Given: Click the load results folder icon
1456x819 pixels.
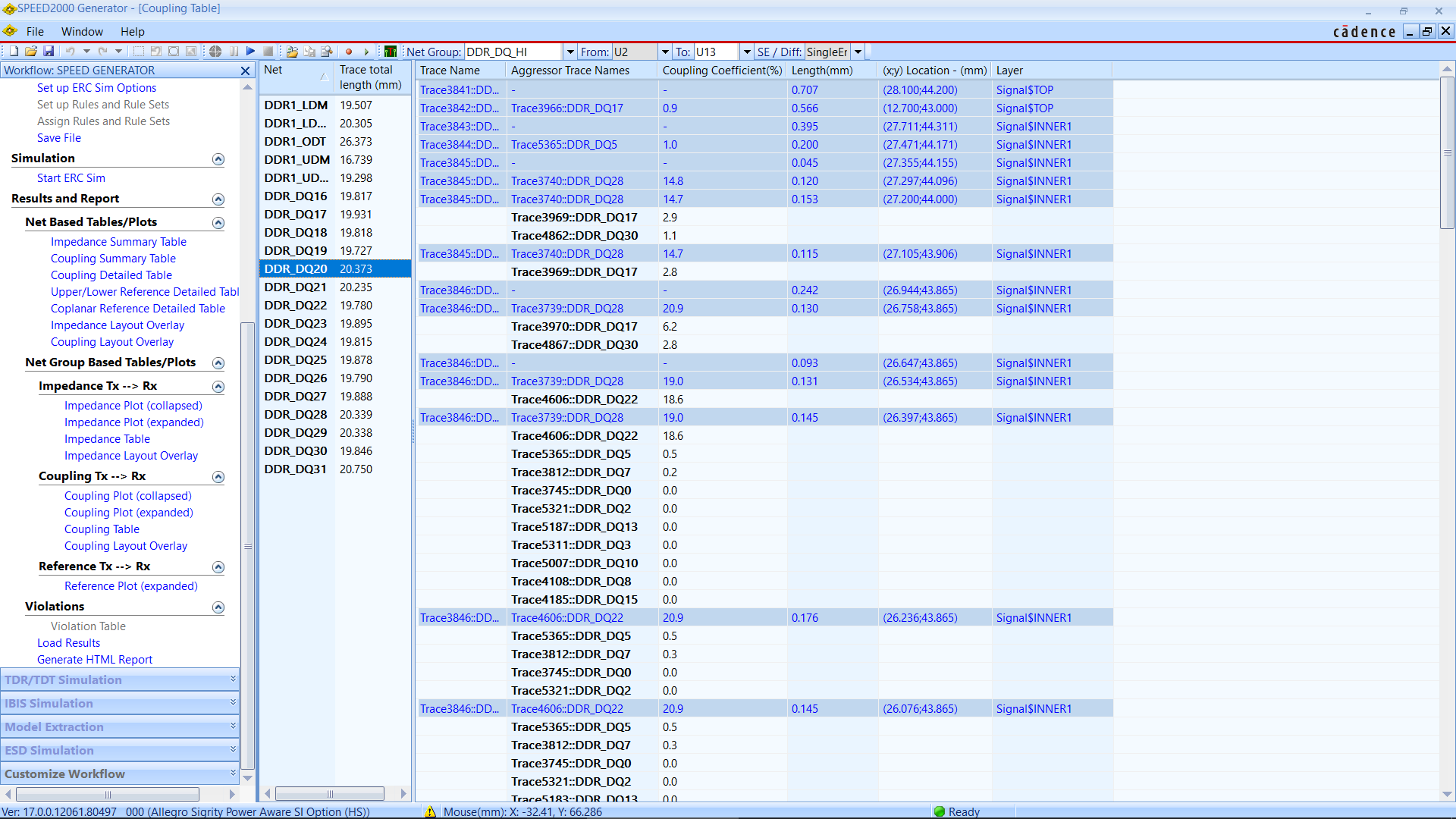Looking at the screenshot, I should click(x=292, y=52).
